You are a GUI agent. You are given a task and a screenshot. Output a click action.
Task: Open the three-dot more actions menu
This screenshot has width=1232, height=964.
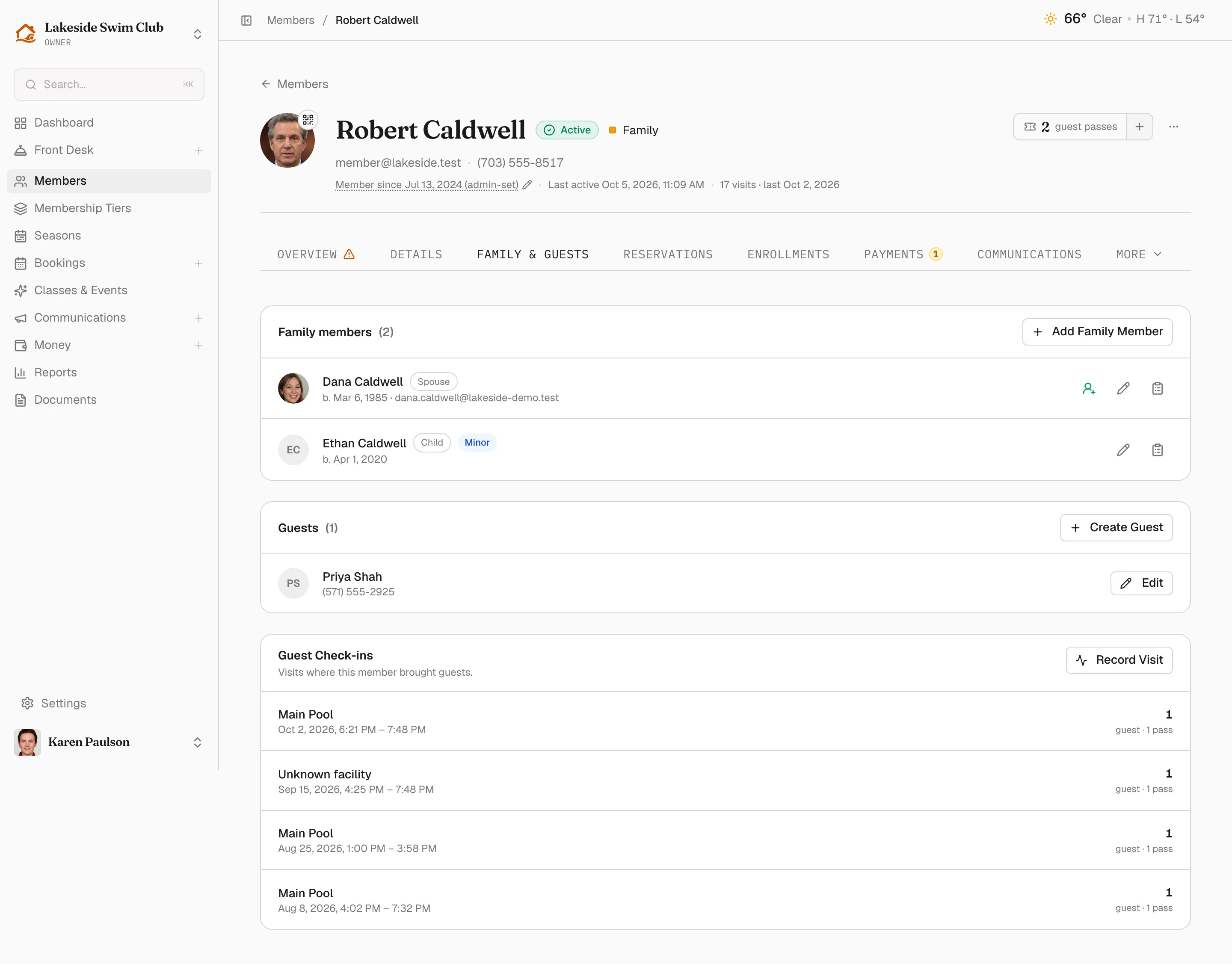(x=1174, y=127)
